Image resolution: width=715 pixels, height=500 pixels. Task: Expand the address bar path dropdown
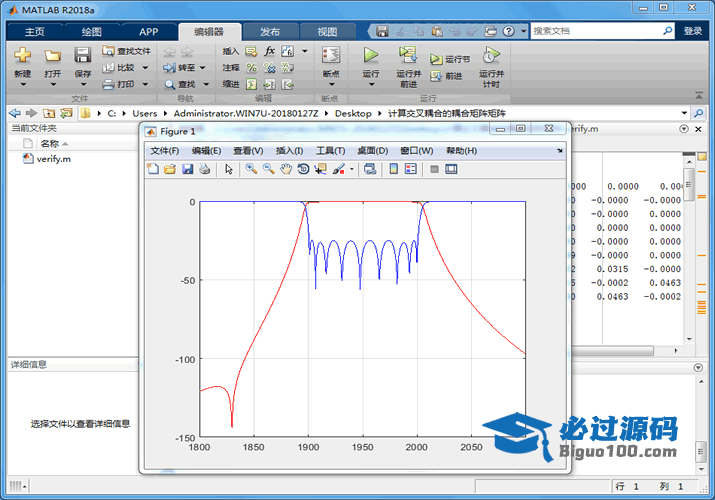(x=684, y=113)
